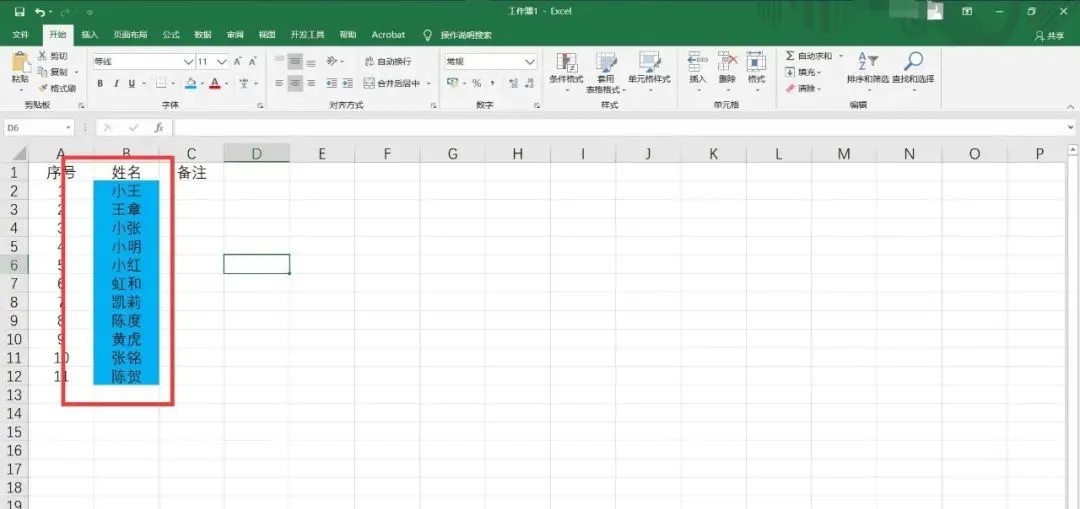Click the comma style icon
The width and height of the screenshot is (1080, 509).
coord(493,83)
